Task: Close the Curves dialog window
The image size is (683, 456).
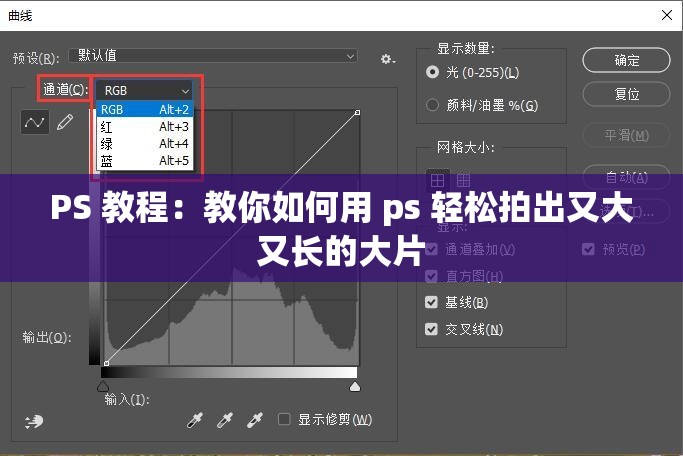Action: click(666, 15)
